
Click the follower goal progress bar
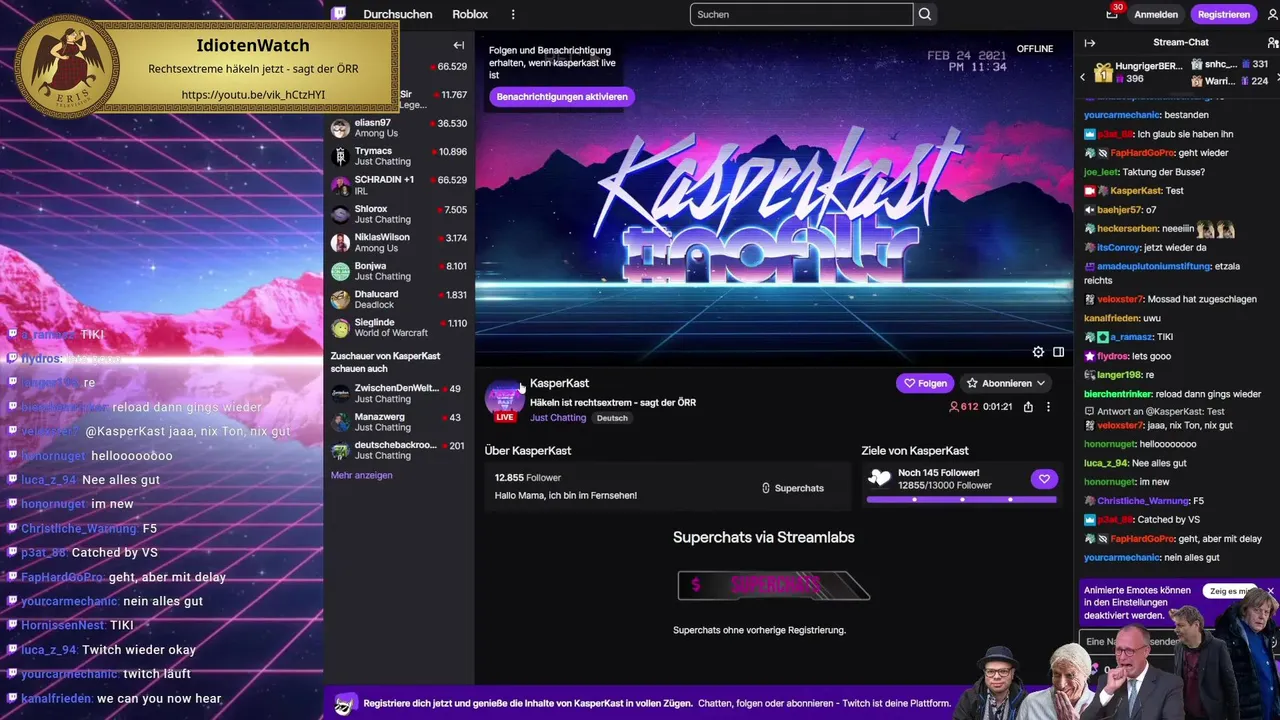[x=962, y=499]
